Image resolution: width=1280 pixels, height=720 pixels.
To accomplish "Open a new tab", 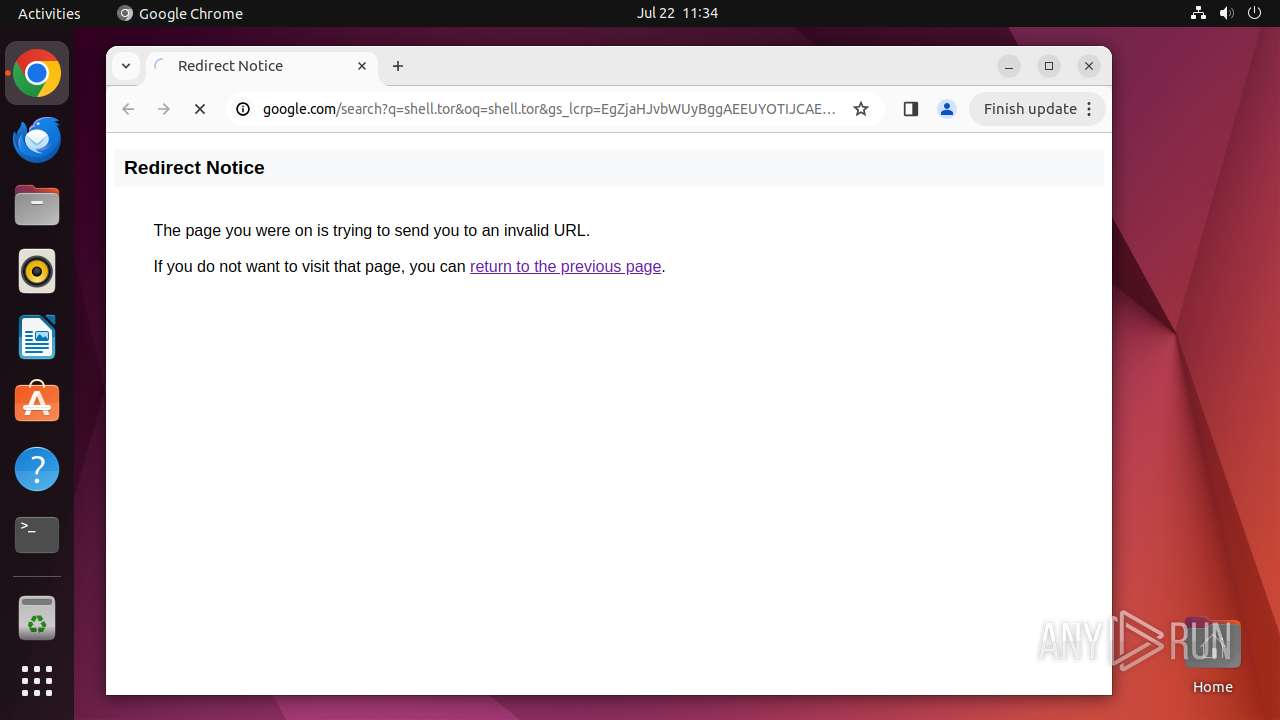I will point(398,66).
